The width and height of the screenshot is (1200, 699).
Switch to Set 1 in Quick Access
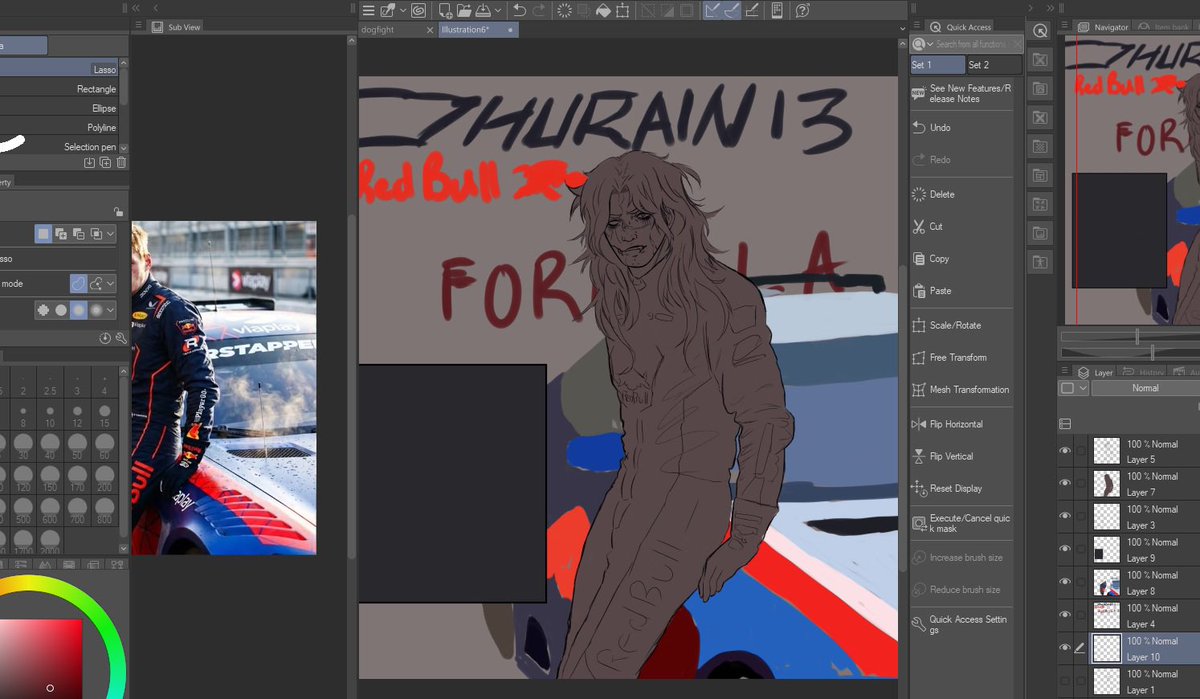click(937, 65)
